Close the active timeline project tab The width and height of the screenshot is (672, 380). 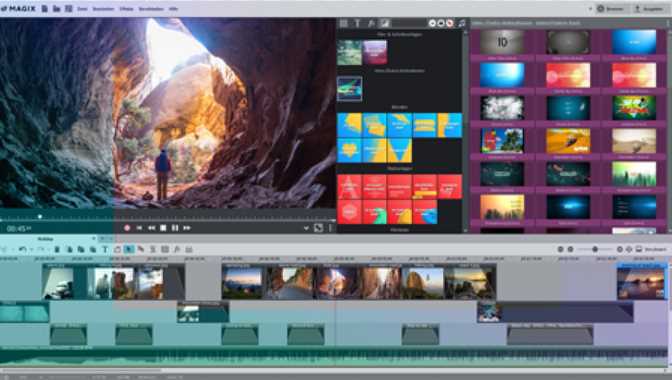coord(93,239)
